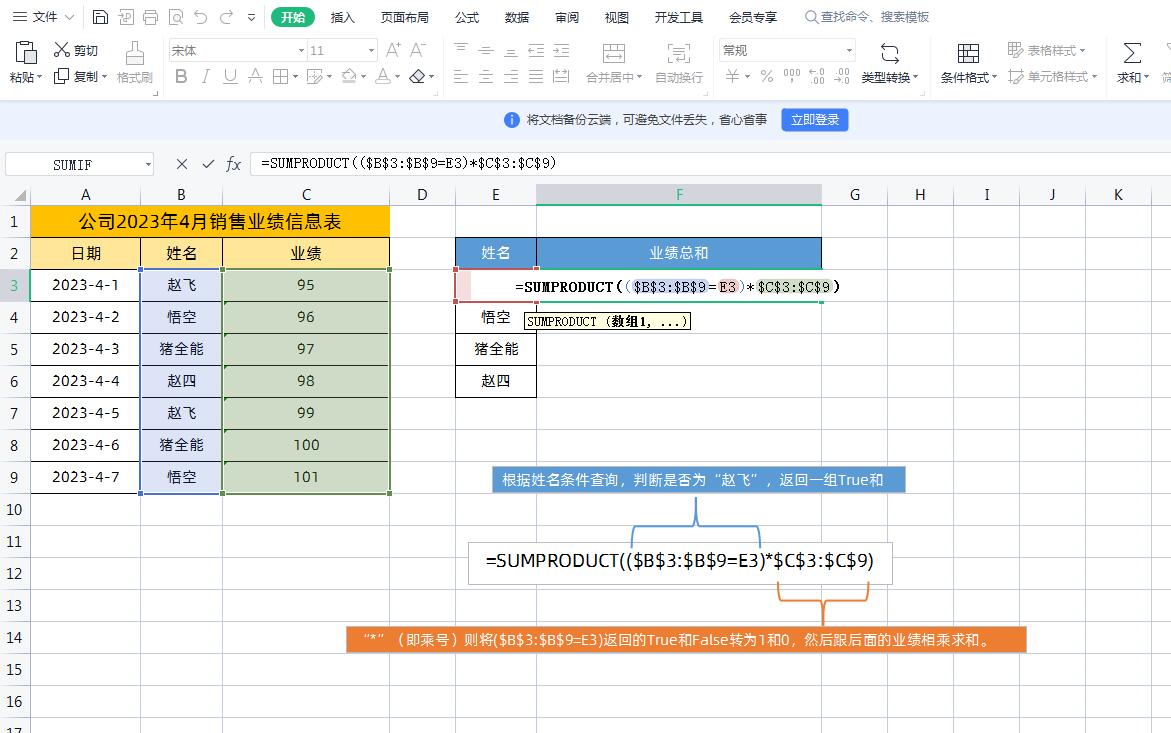This screenshot has height=733, width=1171.
Task: Expand the Name Box dropdown showing SUMIF
Action: tap(148, 164)
